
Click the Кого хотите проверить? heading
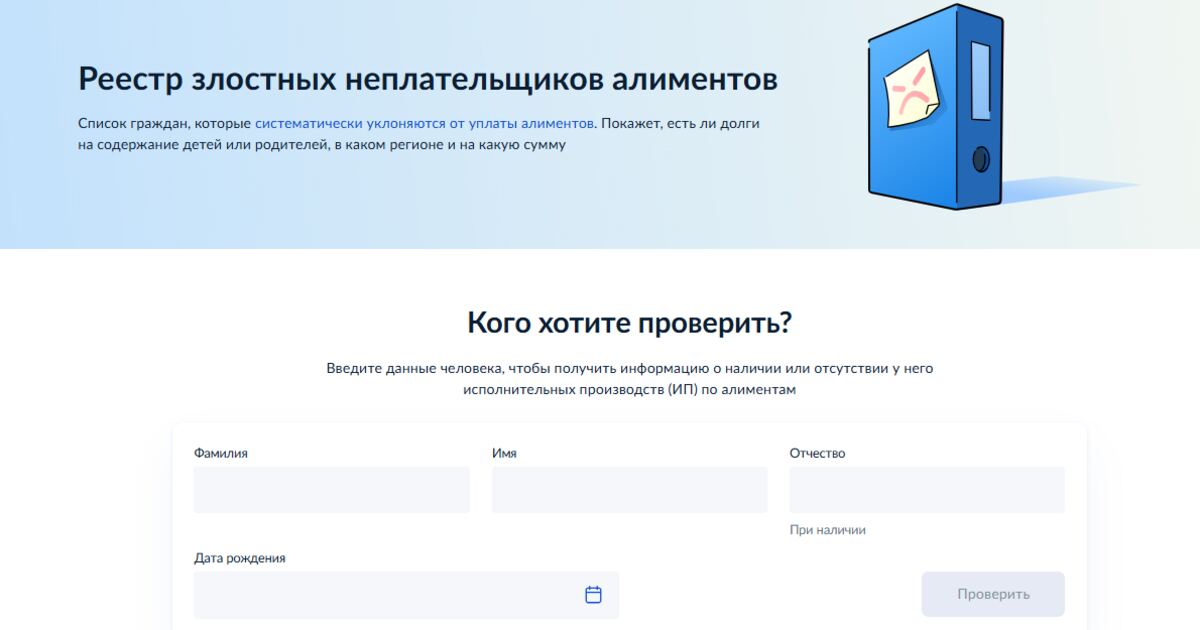pyautogui.click(x=629, y=323)
